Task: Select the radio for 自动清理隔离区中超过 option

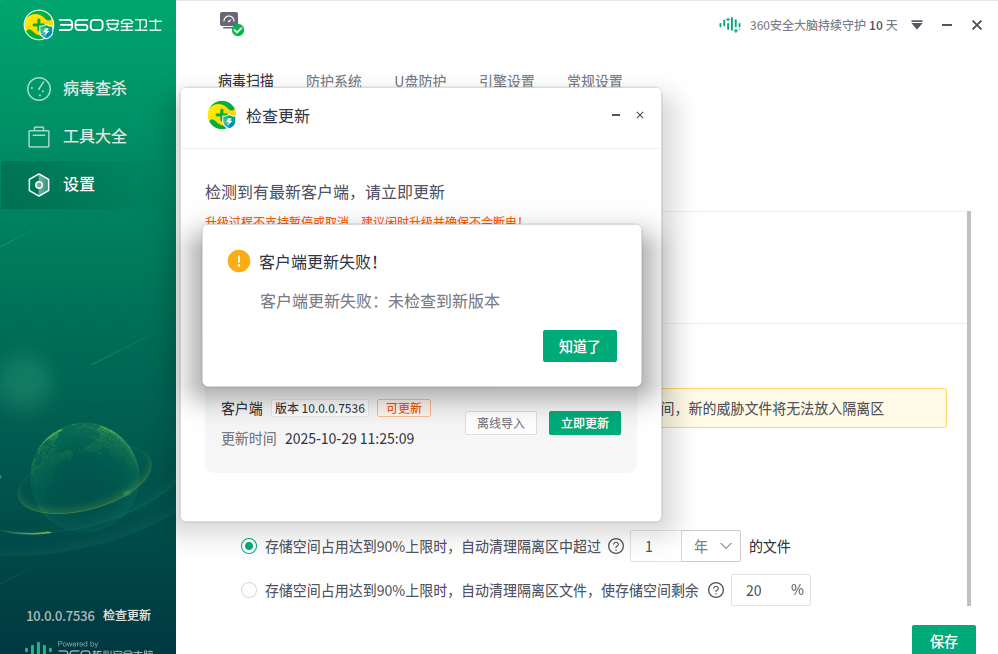Action: (249, 546)
